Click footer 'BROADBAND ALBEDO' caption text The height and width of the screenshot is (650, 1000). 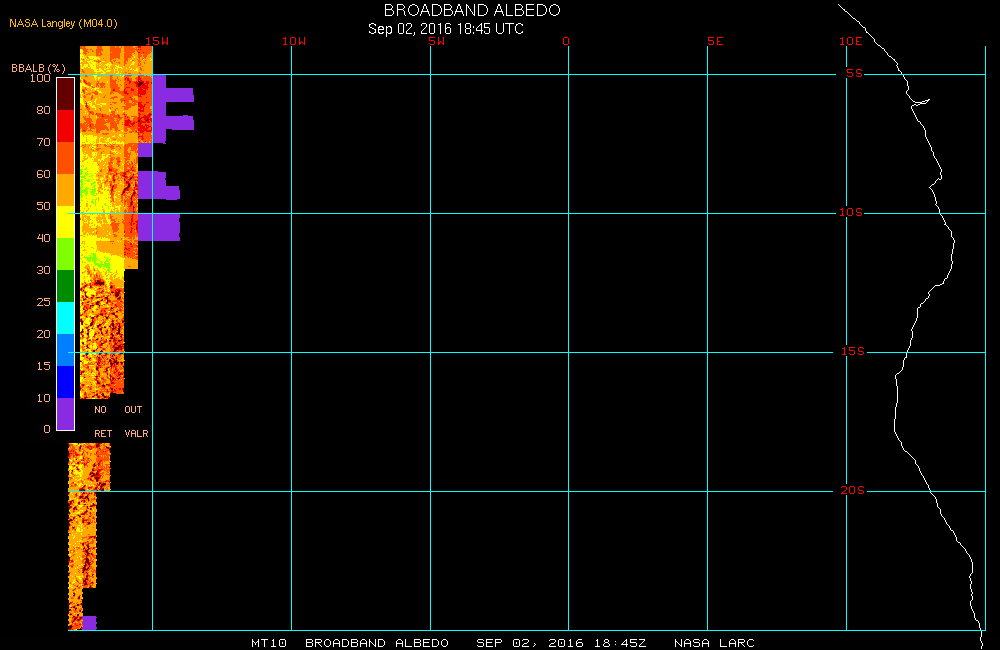pyautogui.click(x=377, y=643)
